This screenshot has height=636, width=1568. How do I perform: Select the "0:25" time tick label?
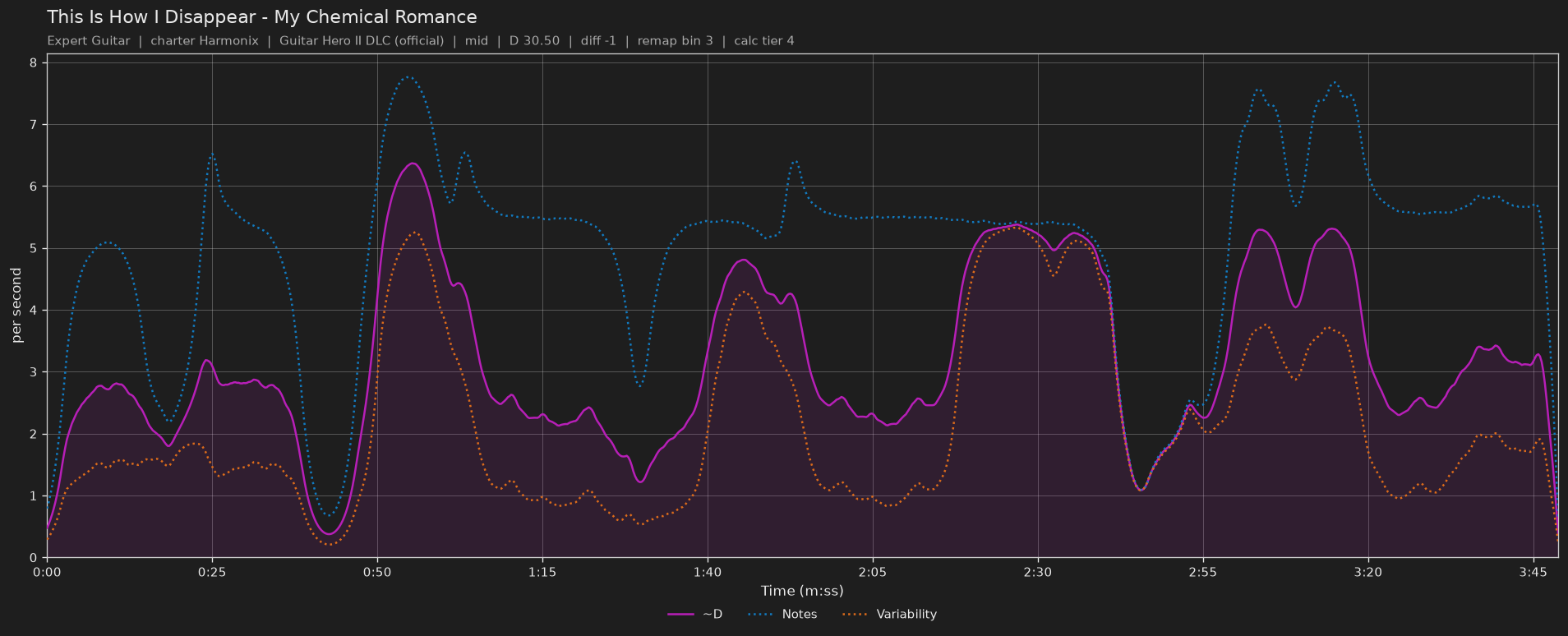click(x=212, y=572)
